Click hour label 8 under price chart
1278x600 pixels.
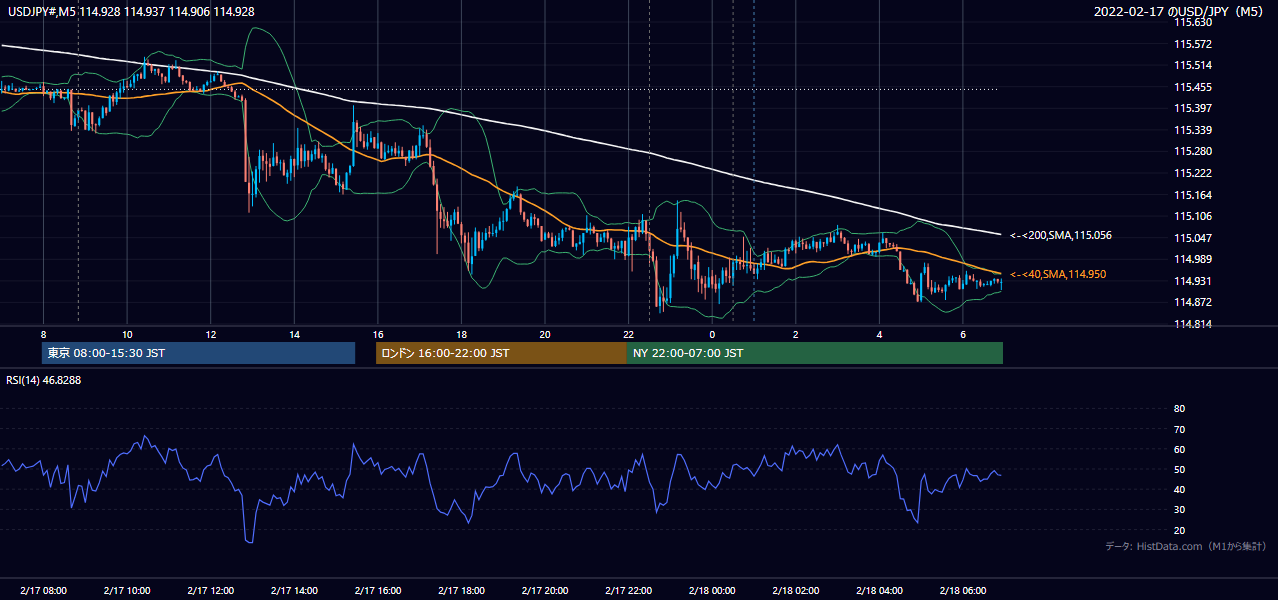(x=43, y=334)
